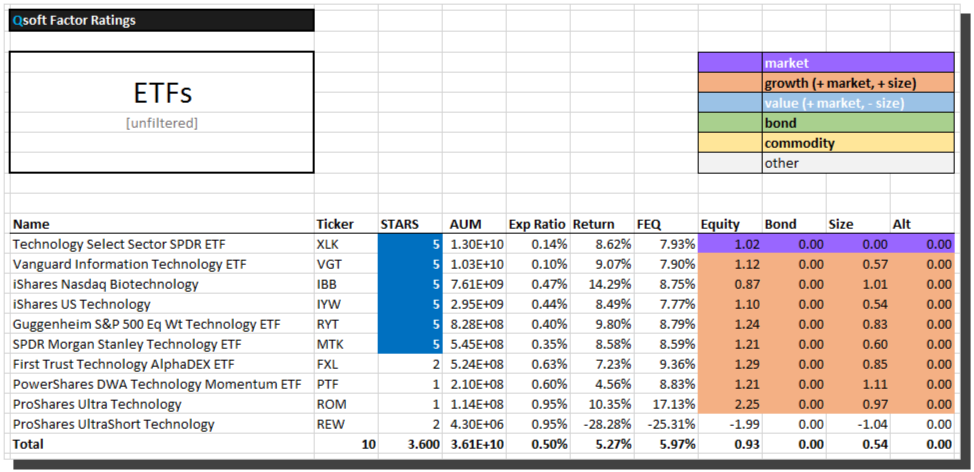Select PowerShares DWA Technology Momentum ETF cell
This screenshot has height=472, width=974.
pos(162,384)
